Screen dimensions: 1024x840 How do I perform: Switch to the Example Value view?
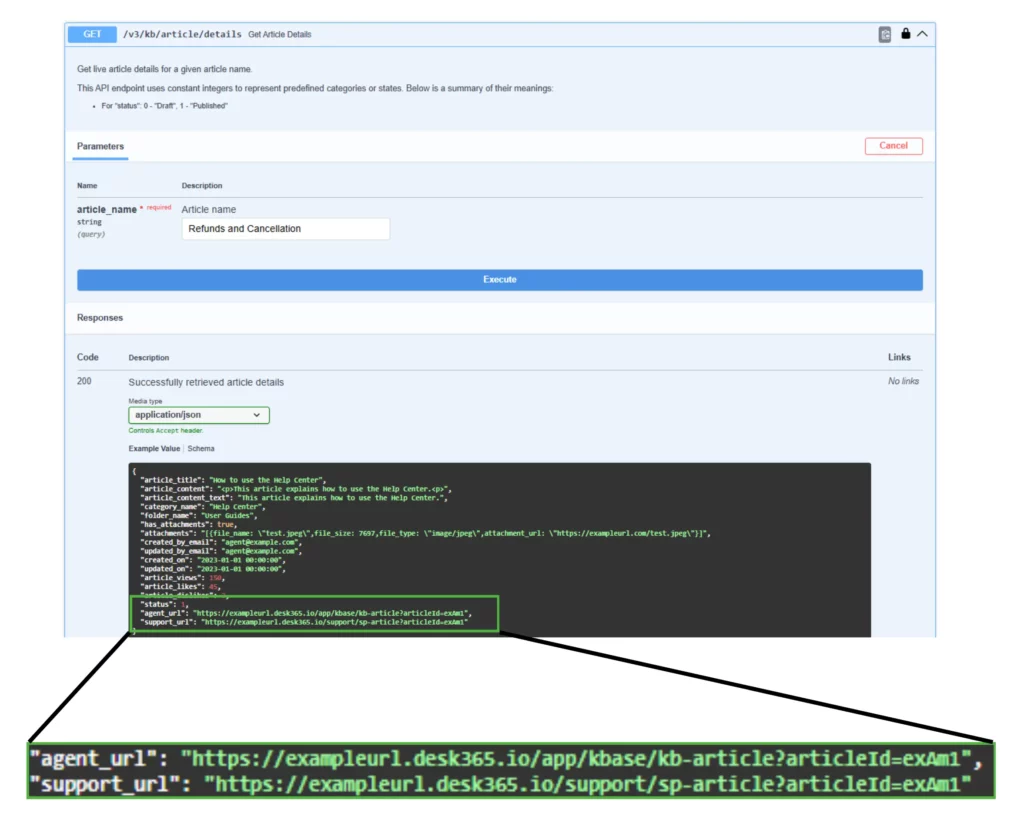[x=154, y=449]
